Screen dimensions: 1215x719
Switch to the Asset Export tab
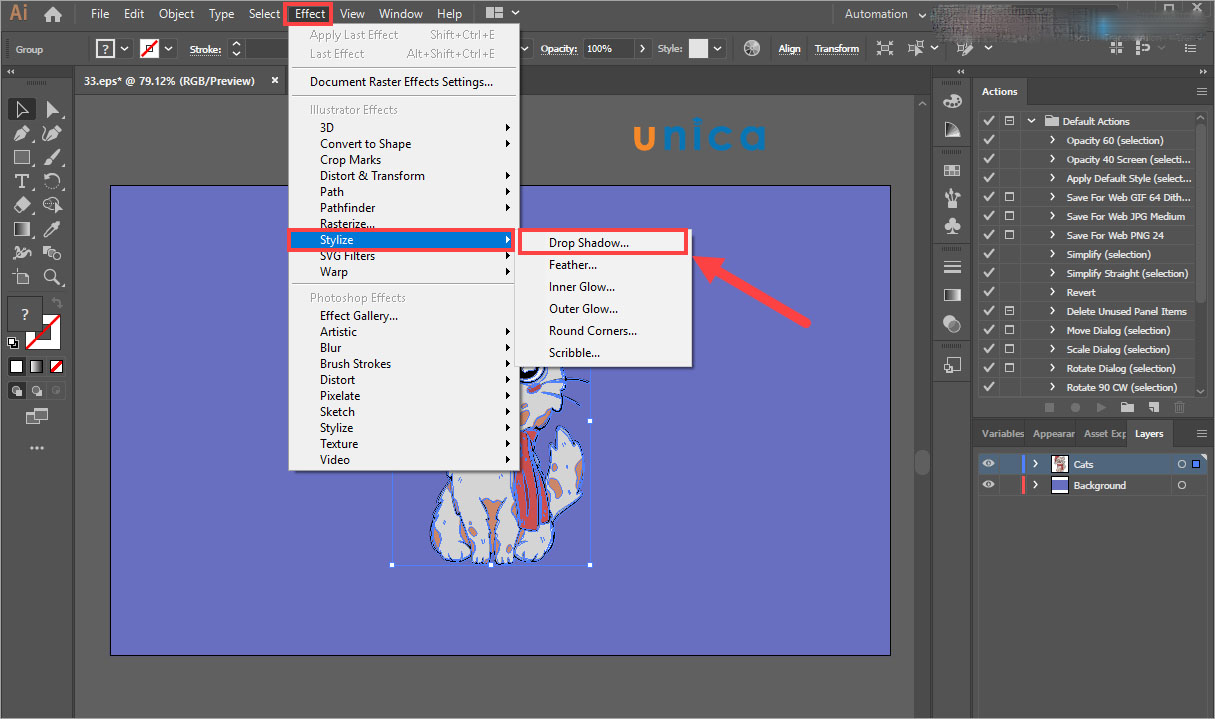coord(1103,434)
